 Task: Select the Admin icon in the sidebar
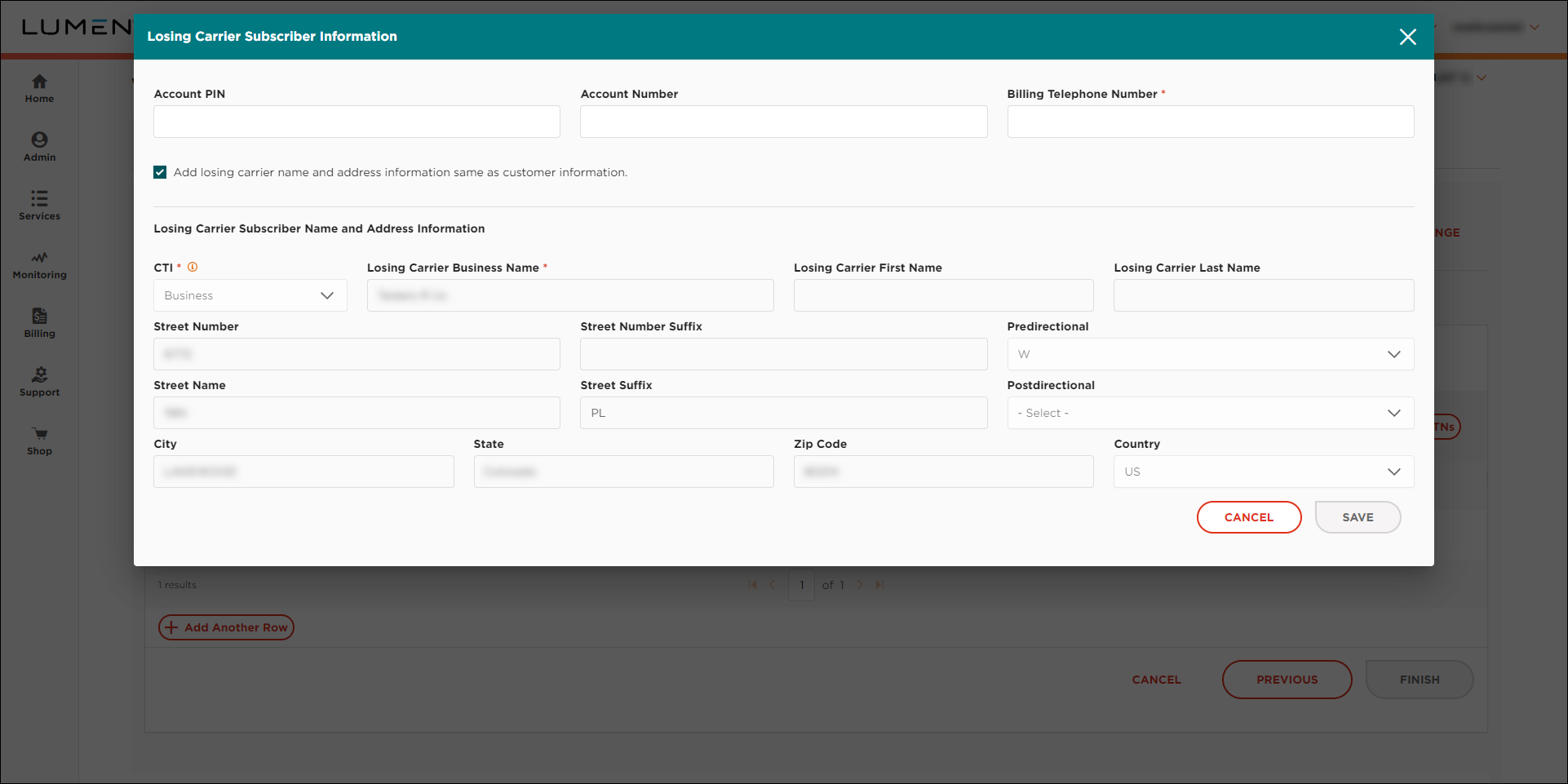coord(39,145)
